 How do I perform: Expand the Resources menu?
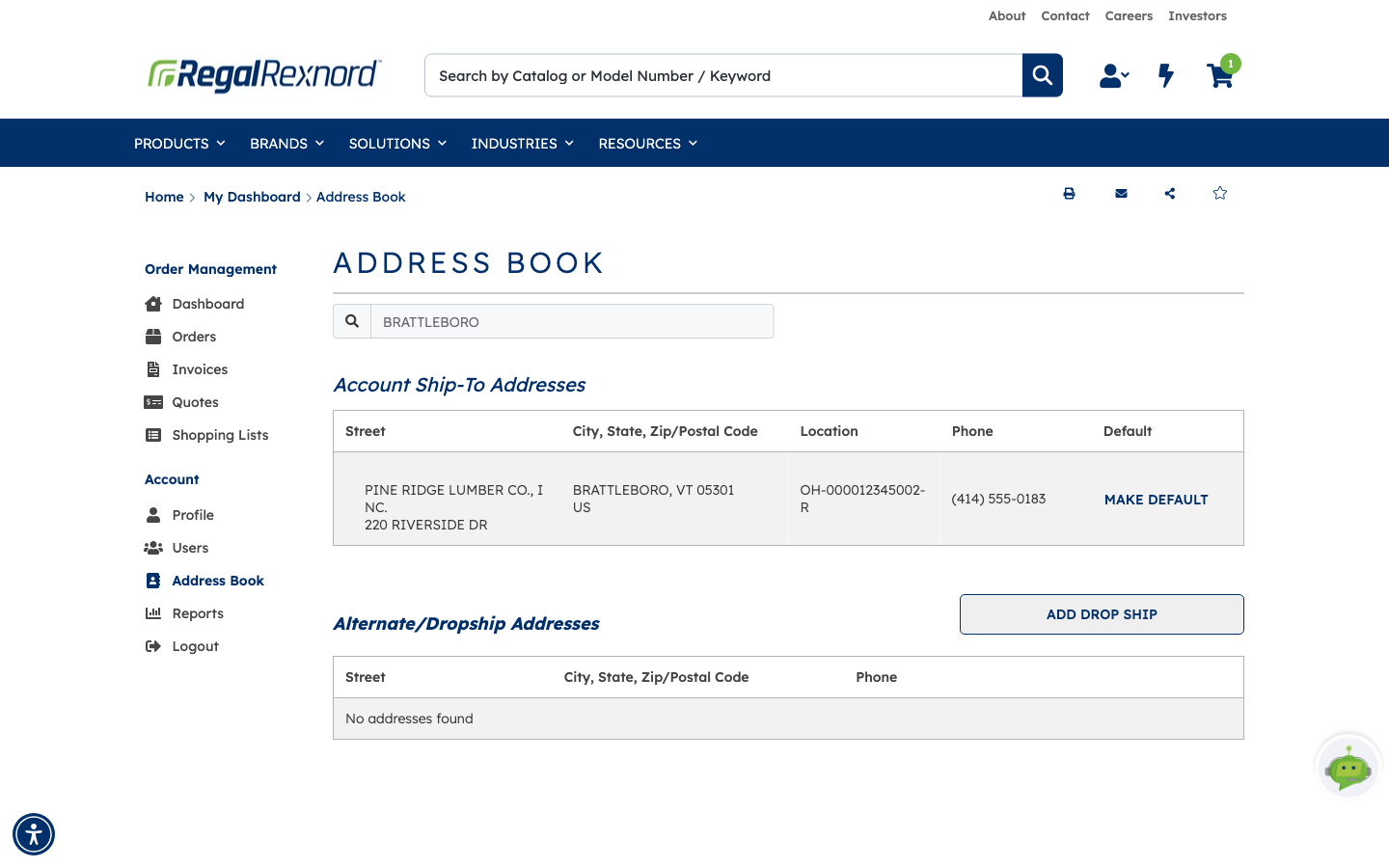648,144
